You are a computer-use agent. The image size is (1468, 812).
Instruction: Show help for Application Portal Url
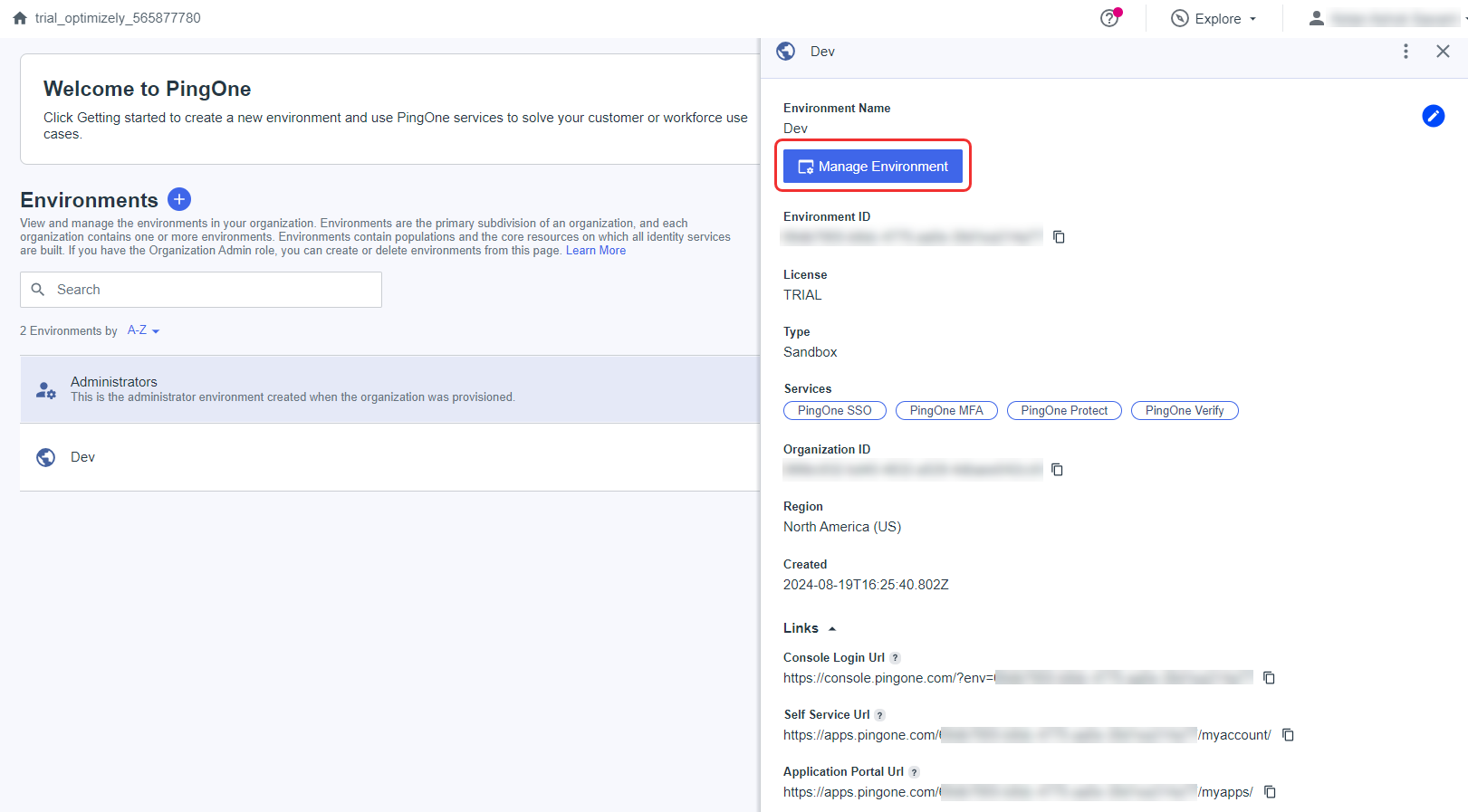[x=914, y=772]
